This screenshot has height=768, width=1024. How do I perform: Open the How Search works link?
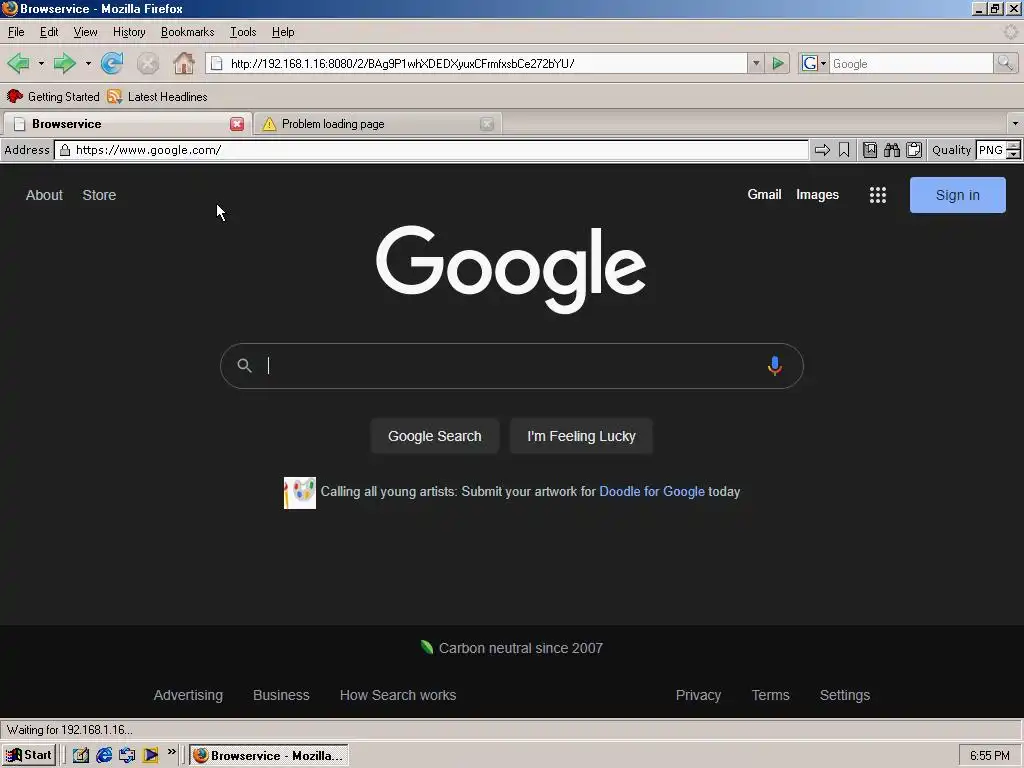tap(398, 696)
